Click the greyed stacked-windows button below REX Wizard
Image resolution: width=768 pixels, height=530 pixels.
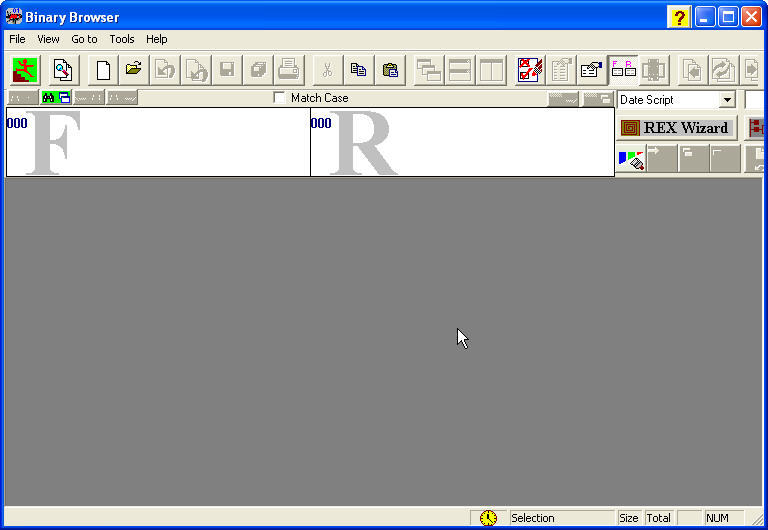coord(693,159)
